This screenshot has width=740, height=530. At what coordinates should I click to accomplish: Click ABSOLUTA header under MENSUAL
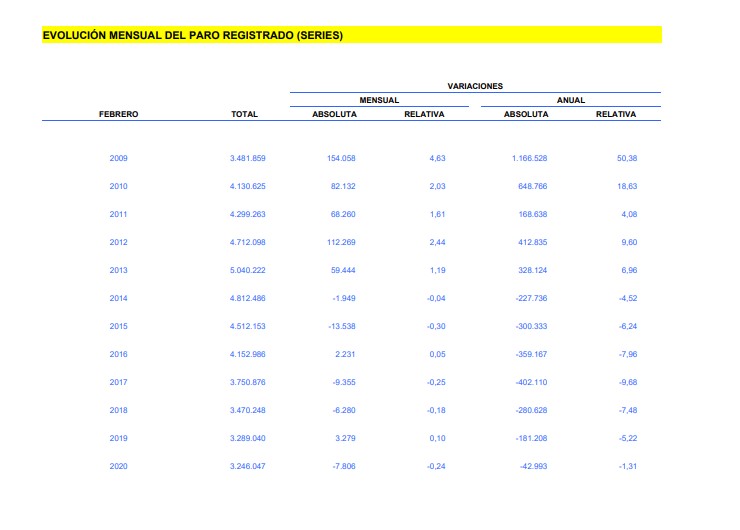tap(334, 114)
